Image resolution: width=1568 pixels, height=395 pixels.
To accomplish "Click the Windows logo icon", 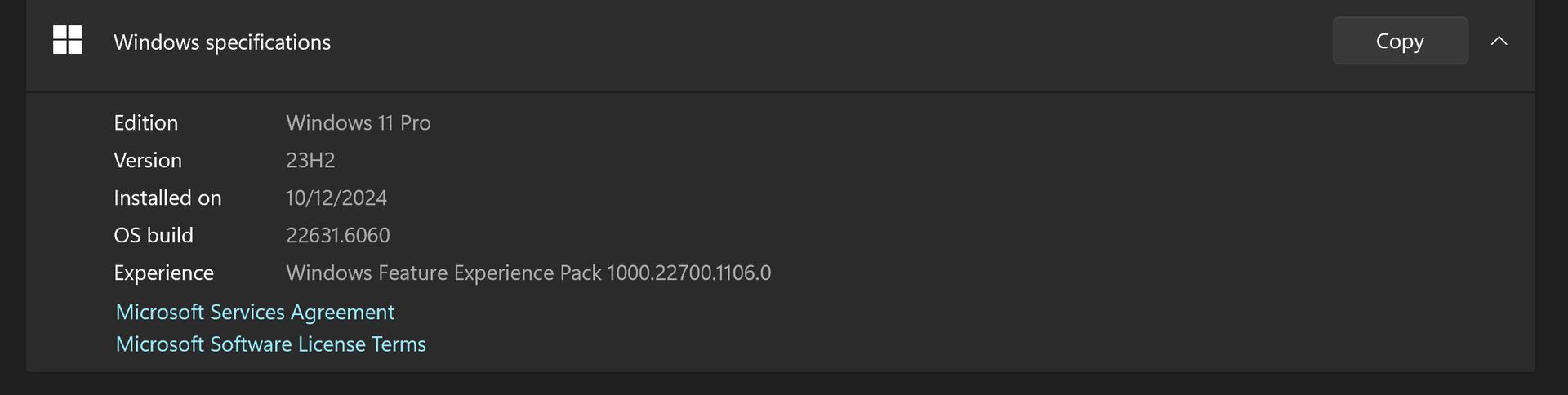I will pos(67,40).
